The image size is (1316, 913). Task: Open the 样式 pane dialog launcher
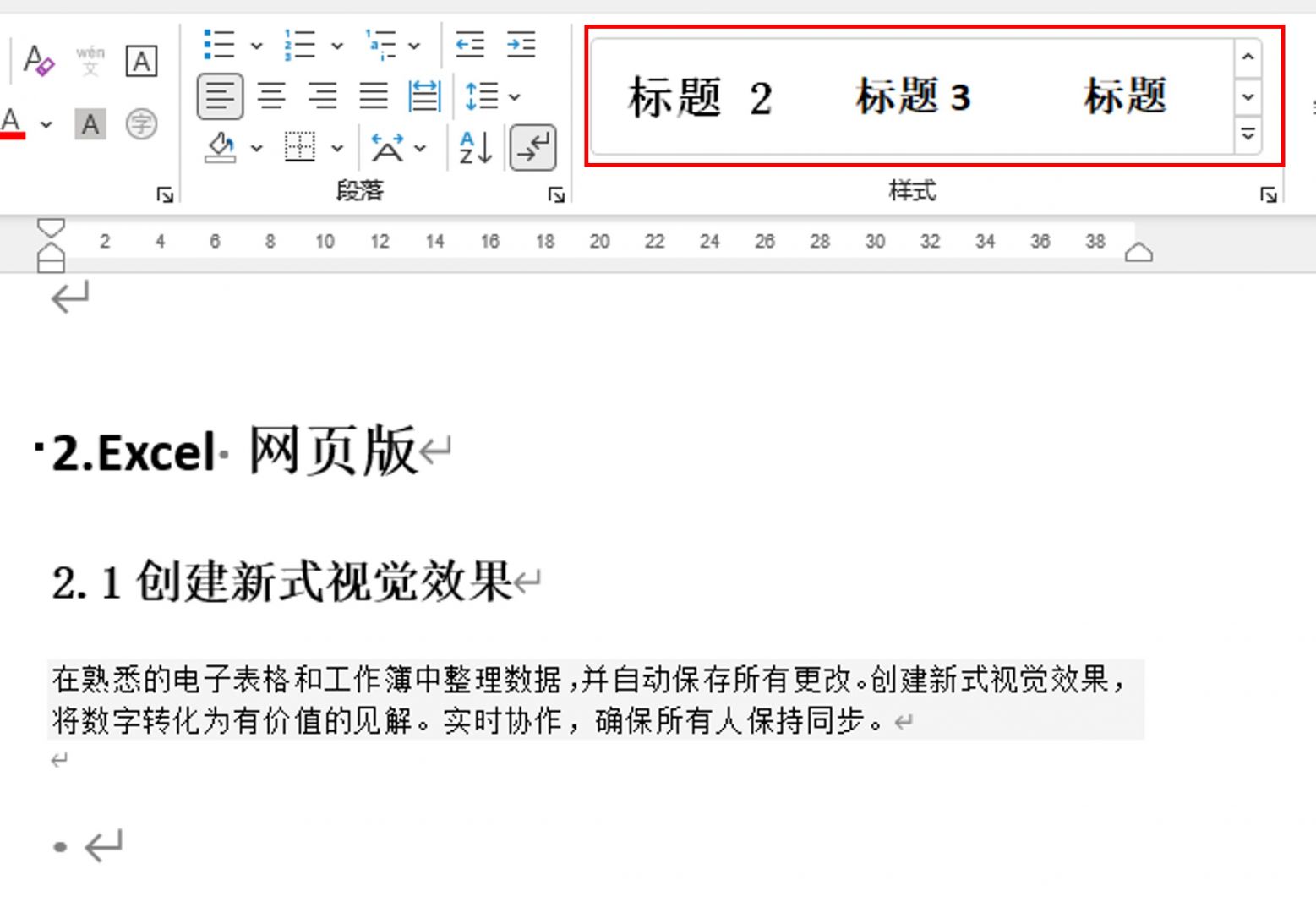1268,195
